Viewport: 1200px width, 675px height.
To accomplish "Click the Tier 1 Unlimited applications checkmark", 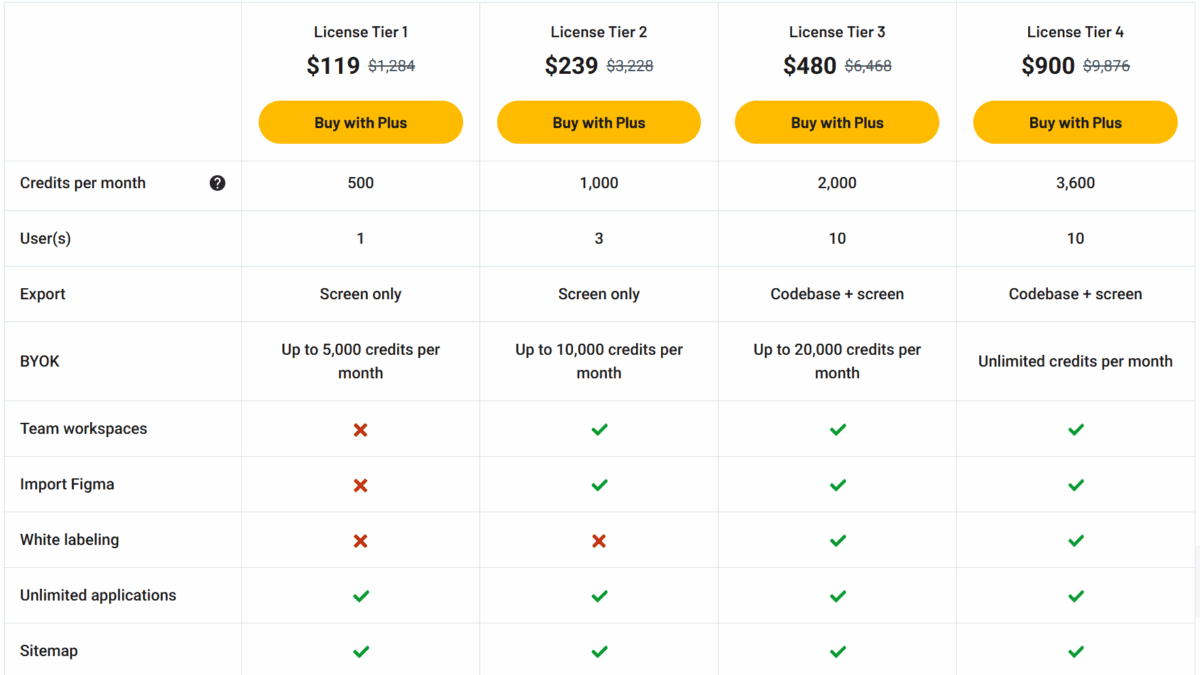I will pos(361,596).
